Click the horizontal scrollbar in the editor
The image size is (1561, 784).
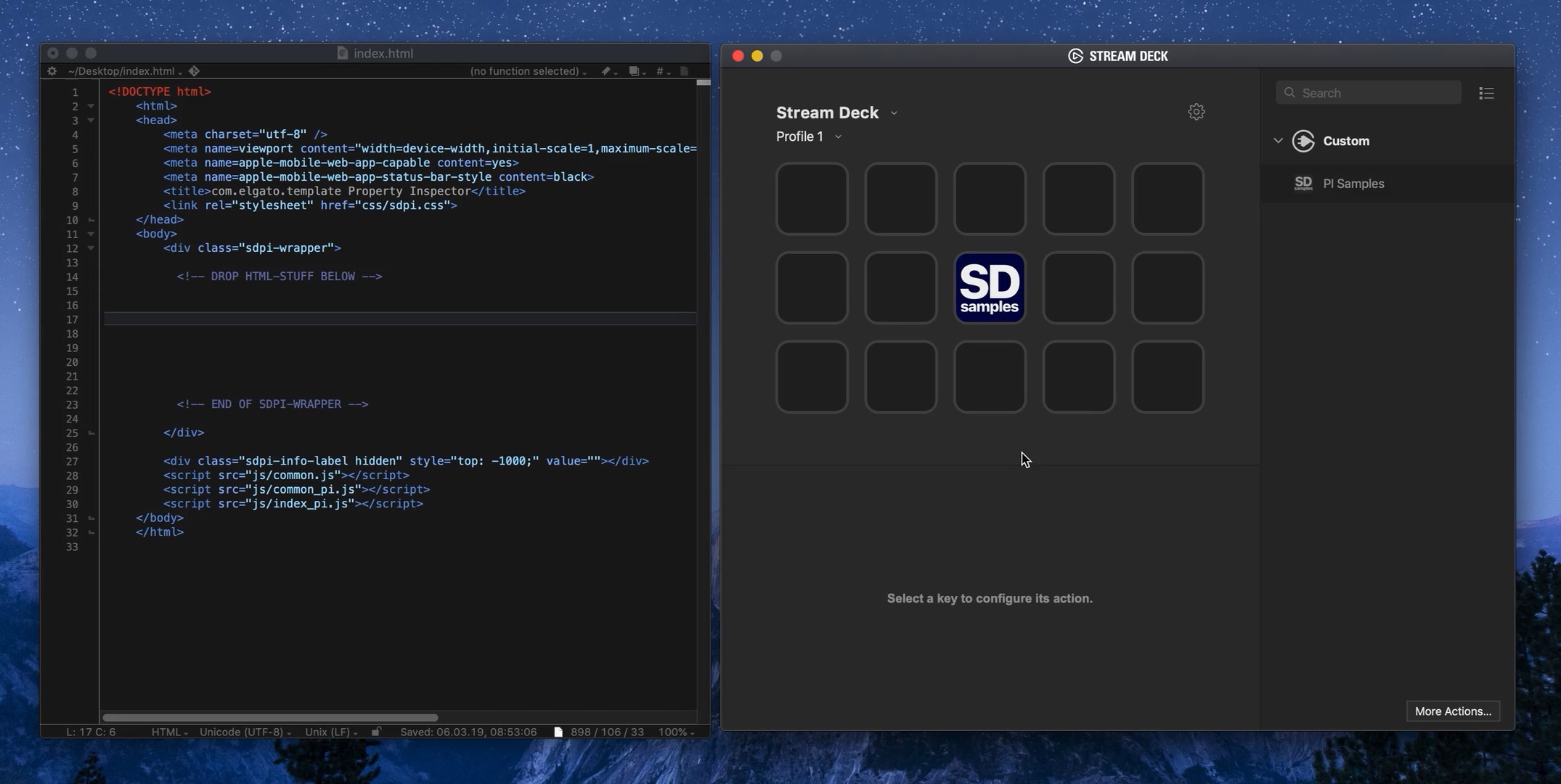tap(270, 717)
